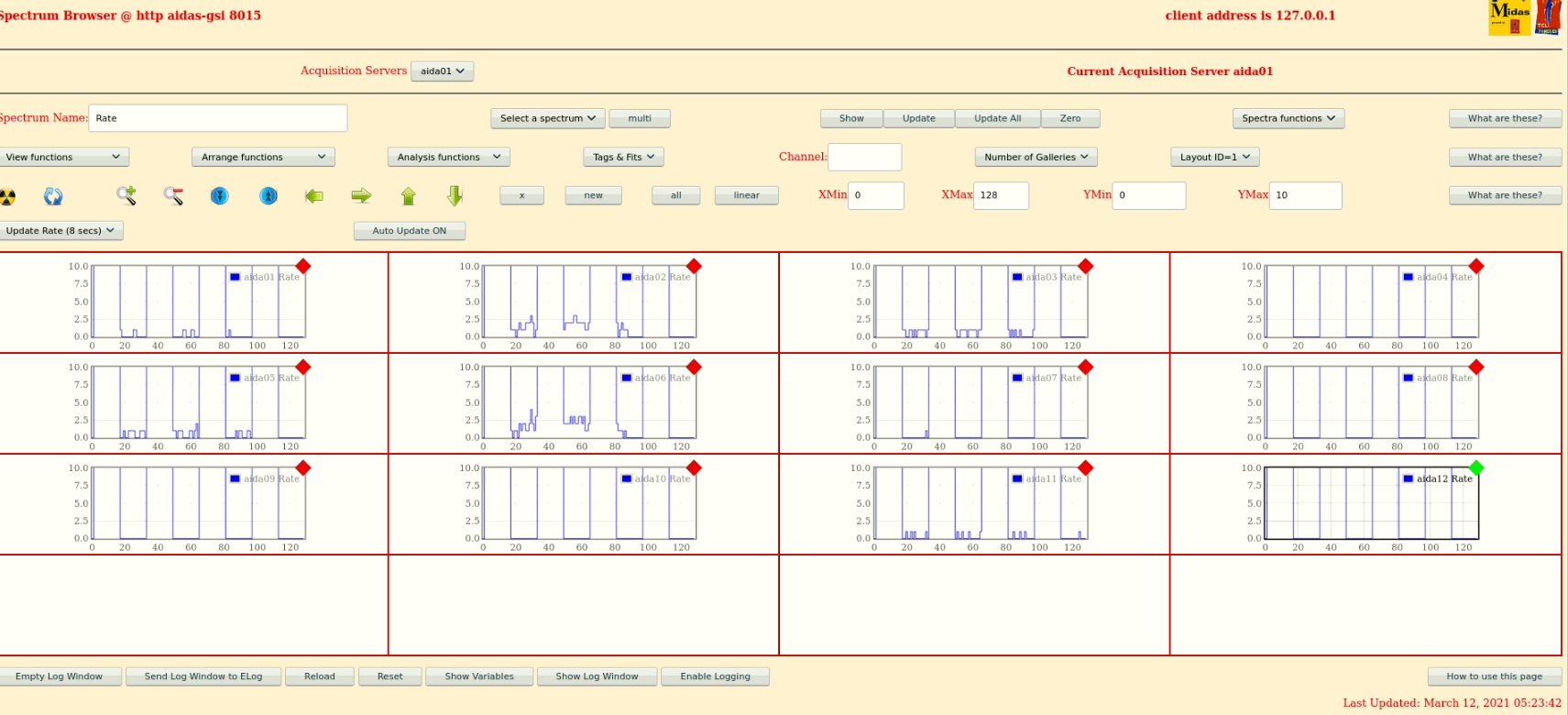Click the green up arrow icon
Viewport: 1568px width, 715px height.
coord(409,195)
